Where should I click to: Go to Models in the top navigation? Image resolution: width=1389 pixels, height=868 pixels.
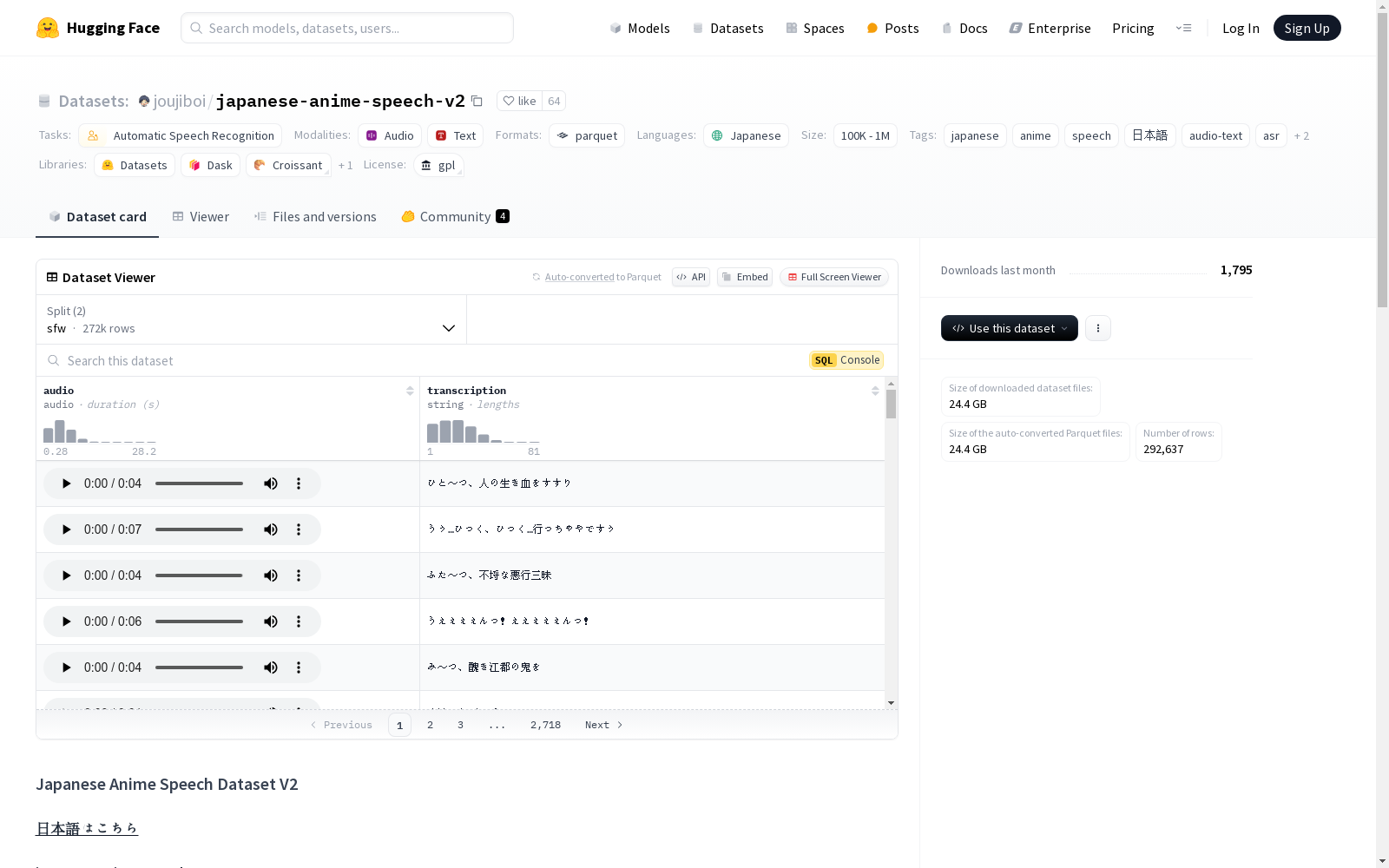point(640,28)
